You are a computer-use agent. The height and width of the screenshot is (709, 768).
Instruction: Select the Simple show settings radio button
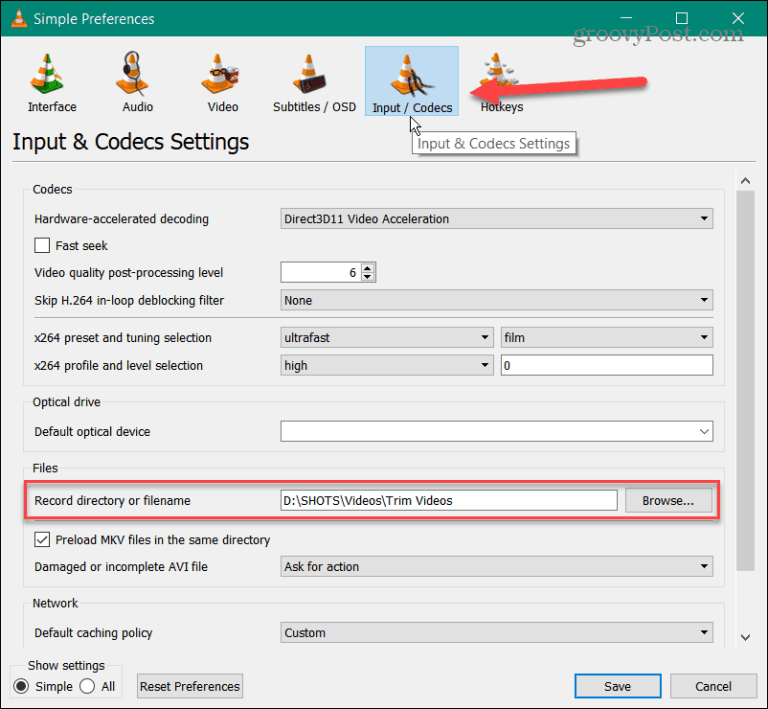[x=21, y=686]
